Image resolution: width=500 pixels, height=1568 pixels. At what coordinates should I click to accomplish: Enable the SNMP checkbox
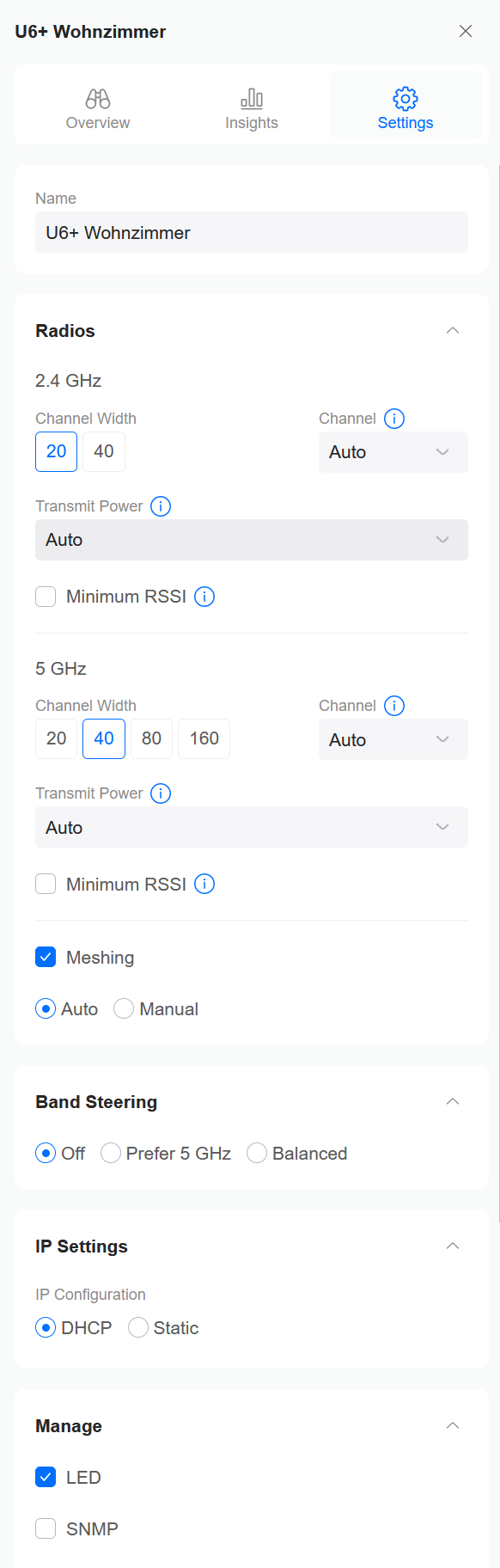tap(46, 1528)
